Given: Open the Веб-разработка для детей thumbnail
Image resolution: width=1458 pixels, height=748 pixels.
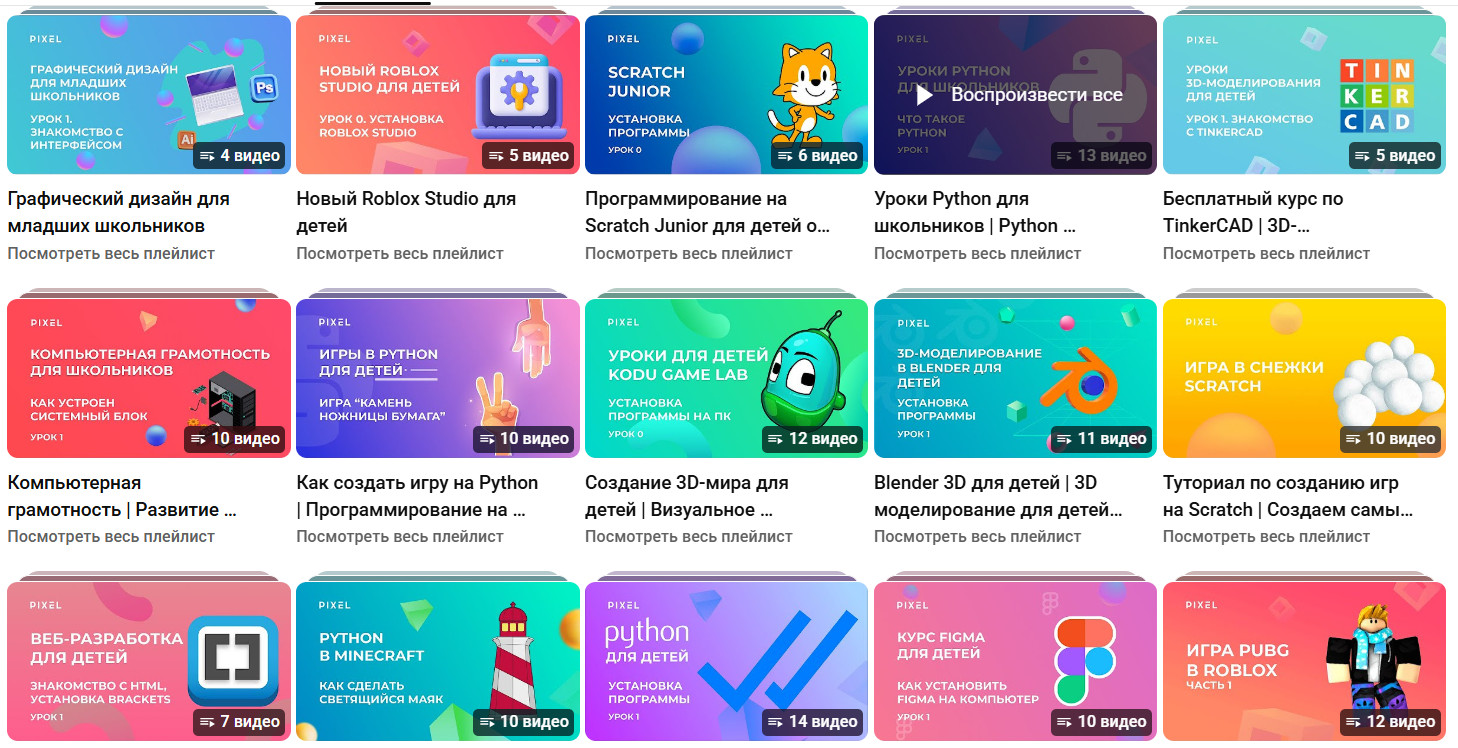Looking at the screenshot, I should click(149, 661).
